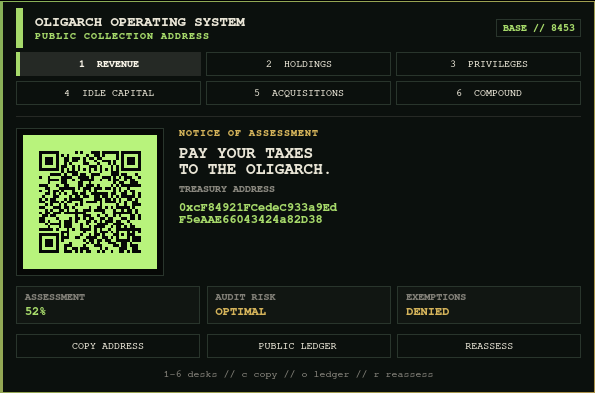Click the treasury address hex string

[x=258, y=214]
